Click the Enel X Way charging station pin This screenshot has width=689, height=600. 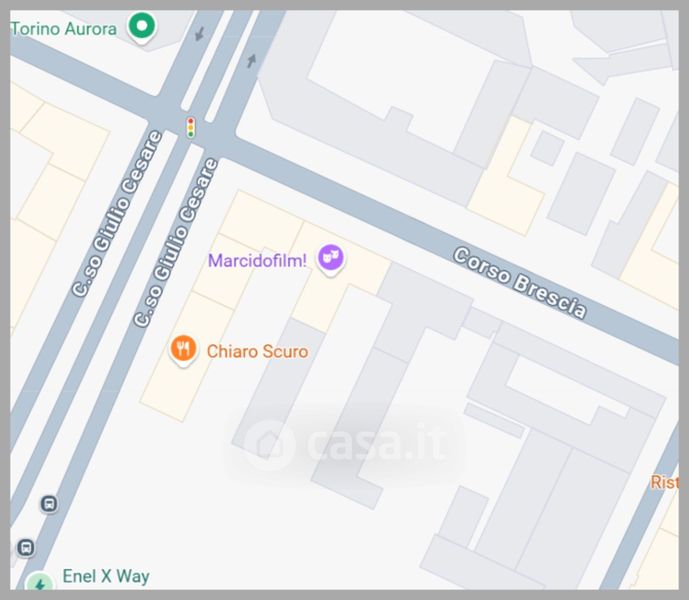(x=40, y=582)
